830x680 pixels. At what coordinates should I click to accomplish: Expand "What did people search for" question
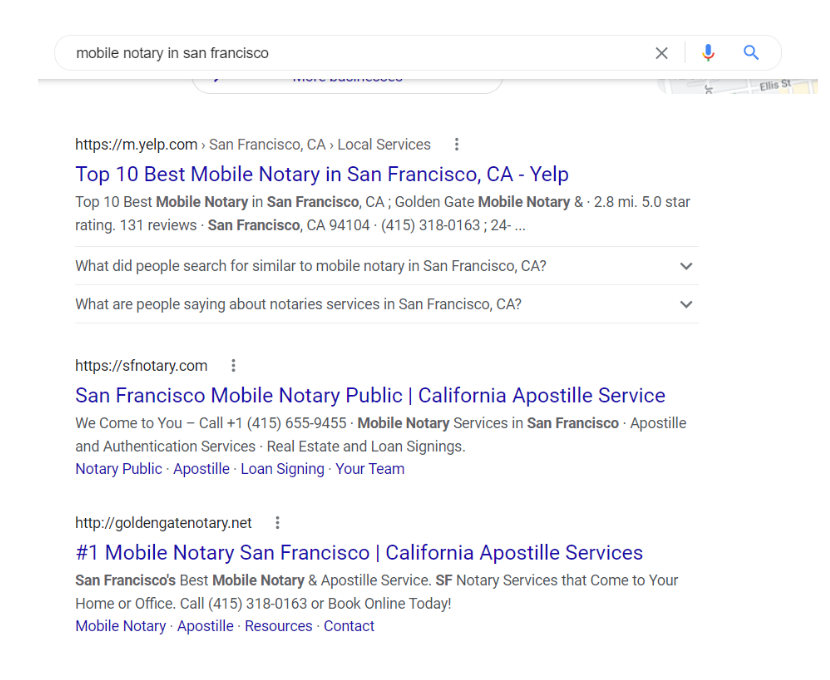point(686,266)
